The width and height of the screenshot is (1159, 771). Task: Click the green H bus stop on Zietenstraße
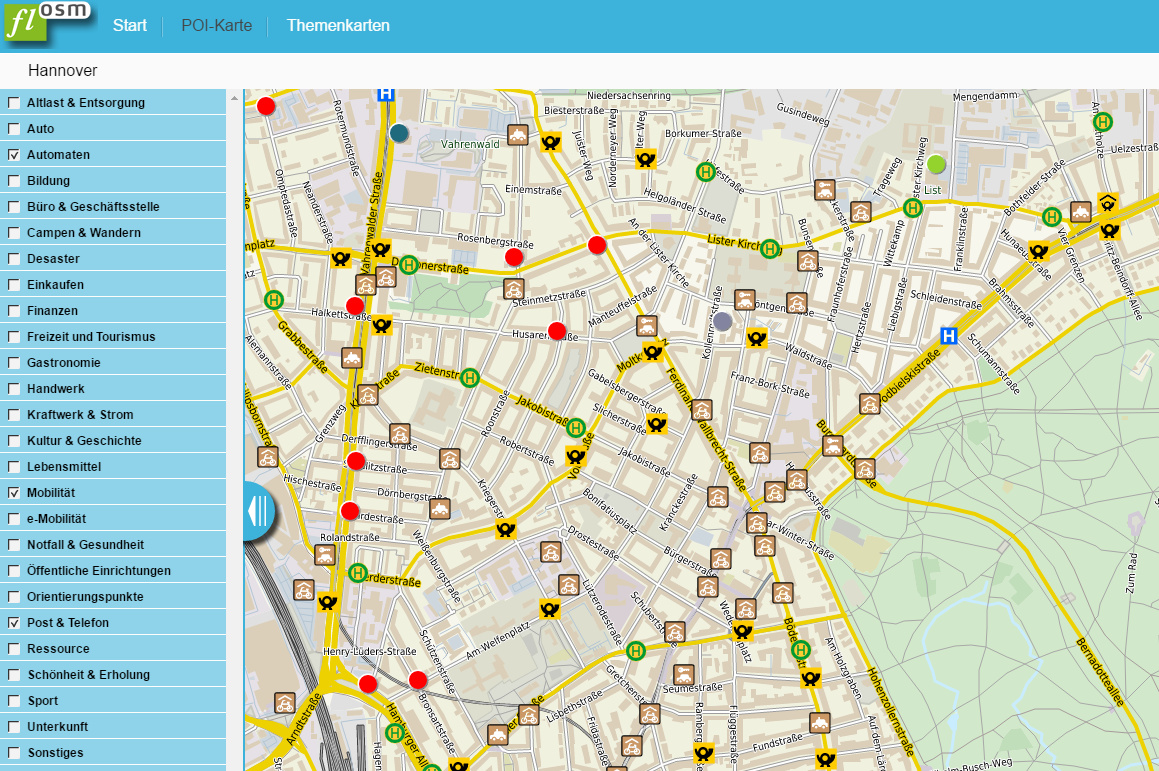[470, 377]
